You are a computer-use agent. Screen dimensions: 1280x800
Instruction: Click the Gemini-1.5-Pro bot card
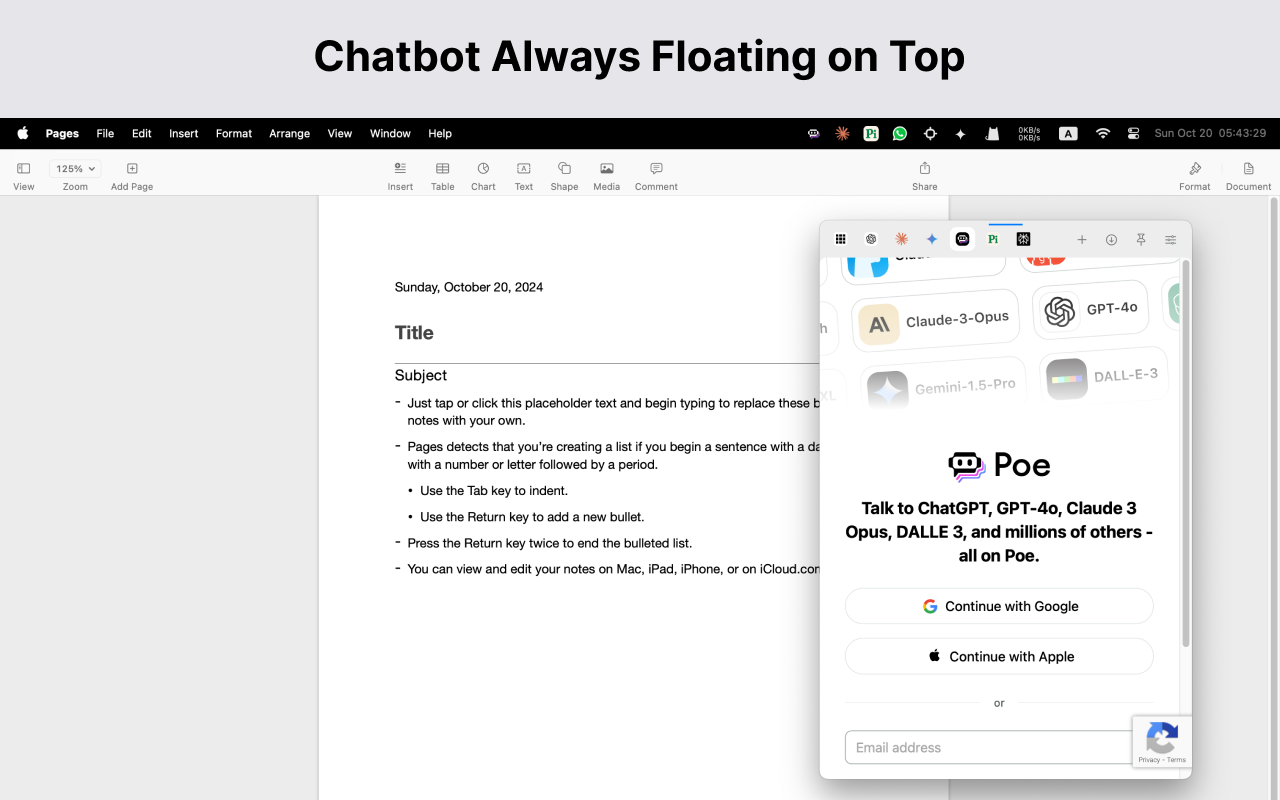coord(942,387)
